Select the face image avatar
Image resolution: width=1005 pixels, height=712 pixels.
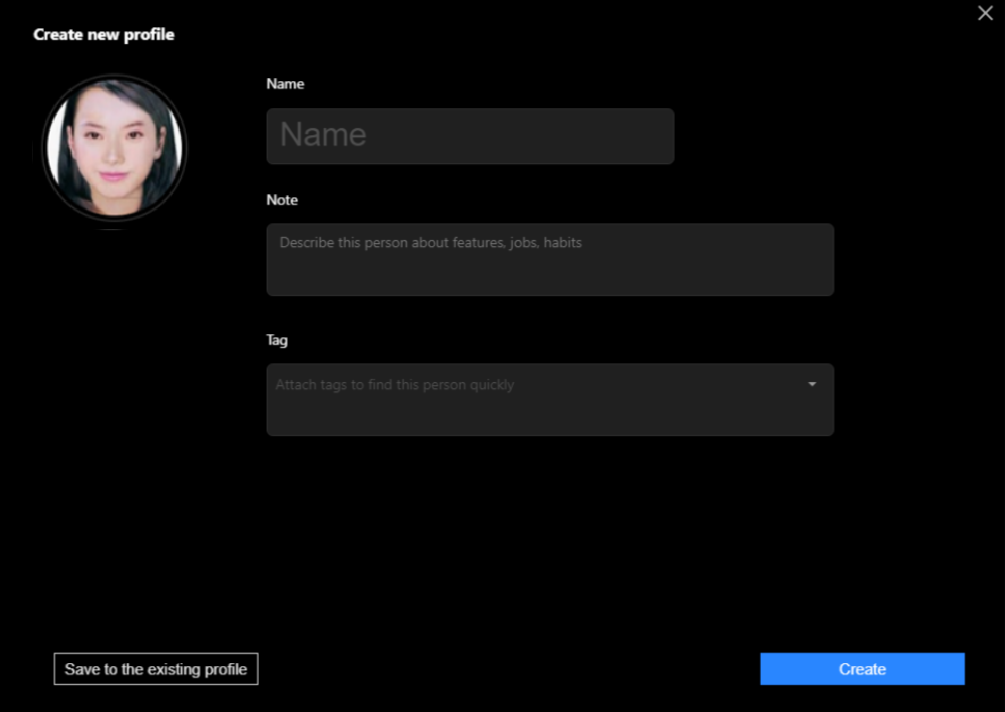point(114,147)
